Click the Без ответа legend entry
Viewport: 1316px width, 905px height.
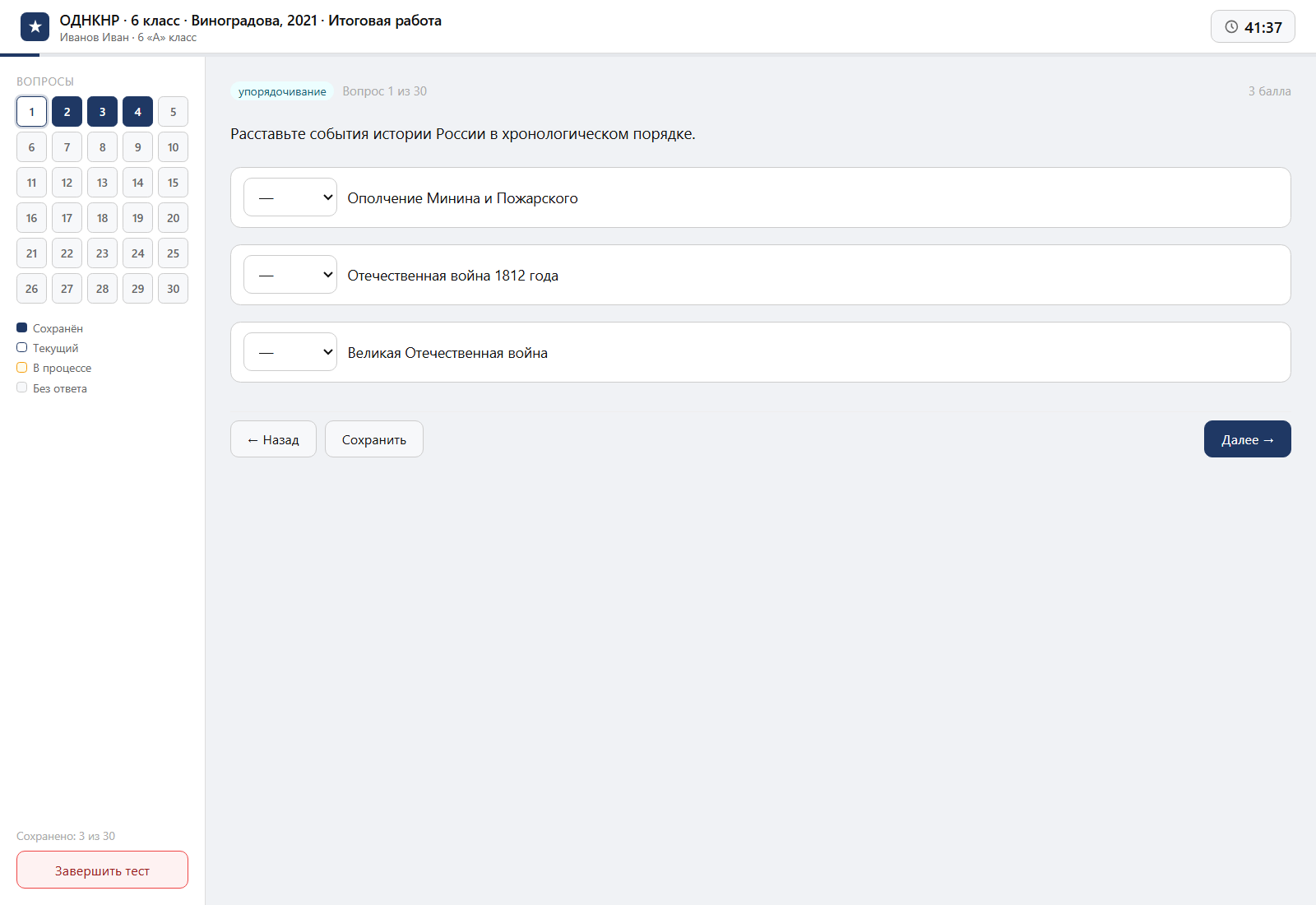click(x=52, y=388)
